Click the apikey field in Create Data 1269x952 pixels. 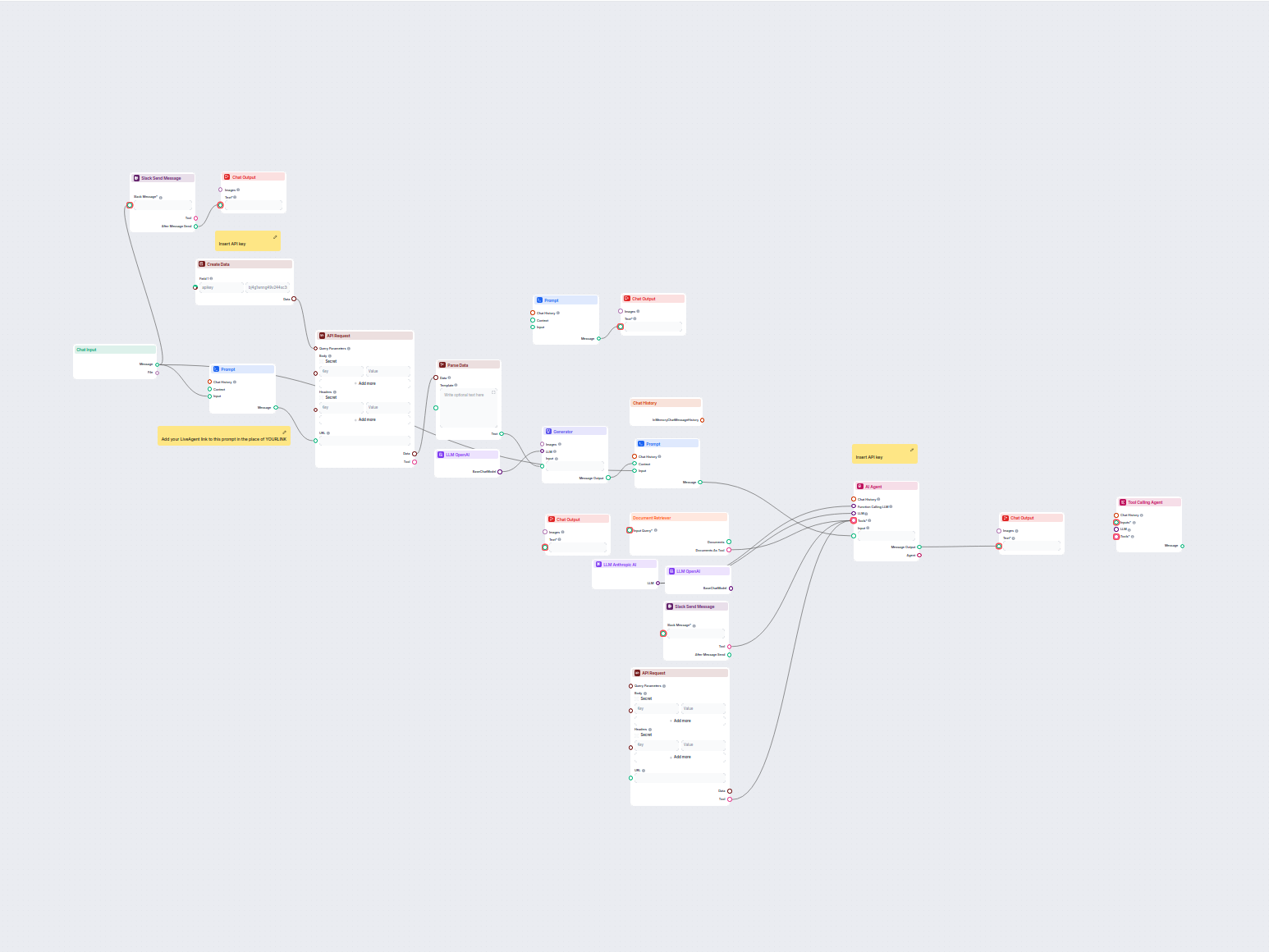[222, 287]
